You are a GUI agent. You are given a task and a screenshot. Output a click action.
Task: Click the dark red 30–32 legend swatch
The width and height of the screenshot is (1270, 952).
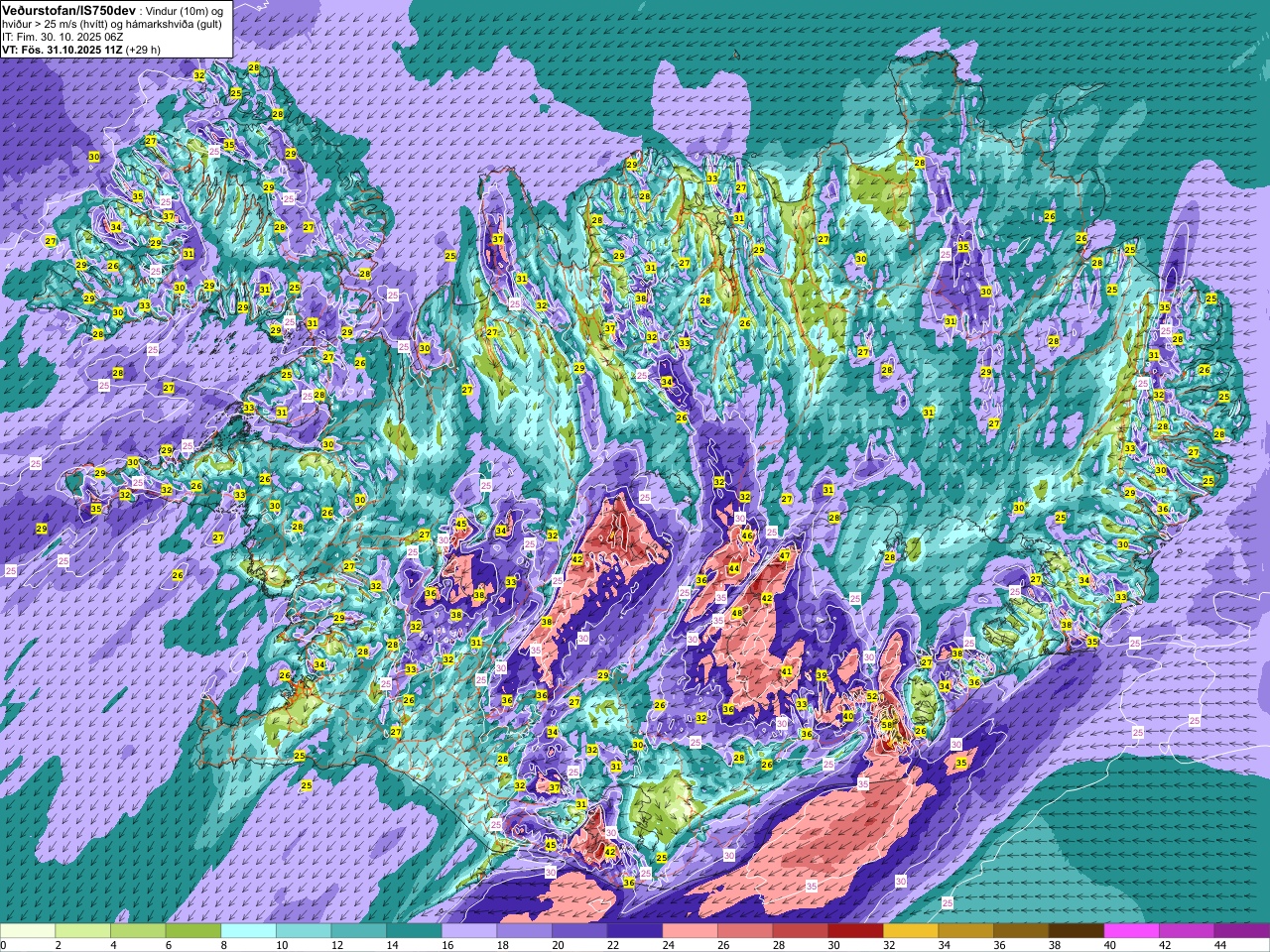[856, 931]
